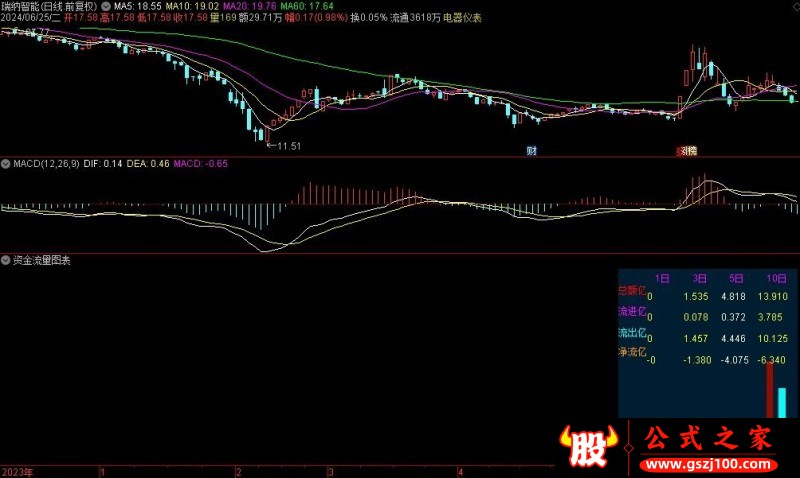The image size is (800, 478).
Task: Click the closing price 收17.58
Action: coord(191,18)
